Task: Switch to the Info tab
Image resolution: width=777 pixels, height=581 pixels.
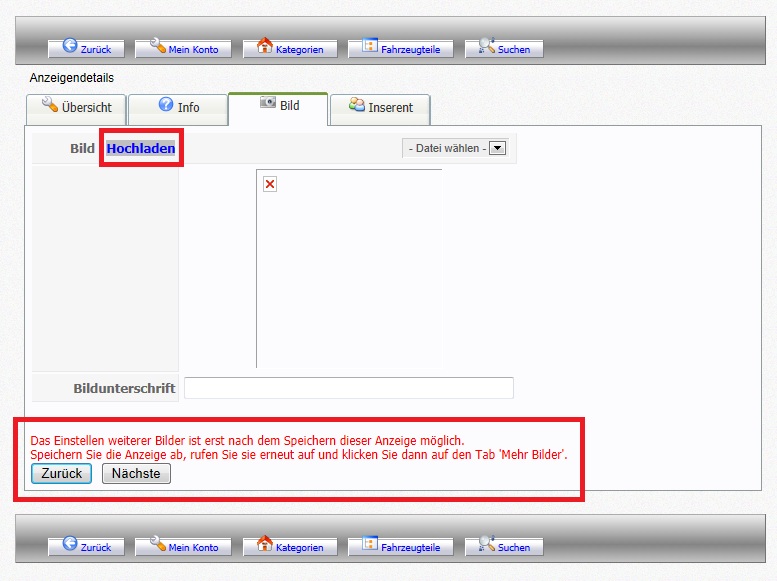Action: point(177,110)
